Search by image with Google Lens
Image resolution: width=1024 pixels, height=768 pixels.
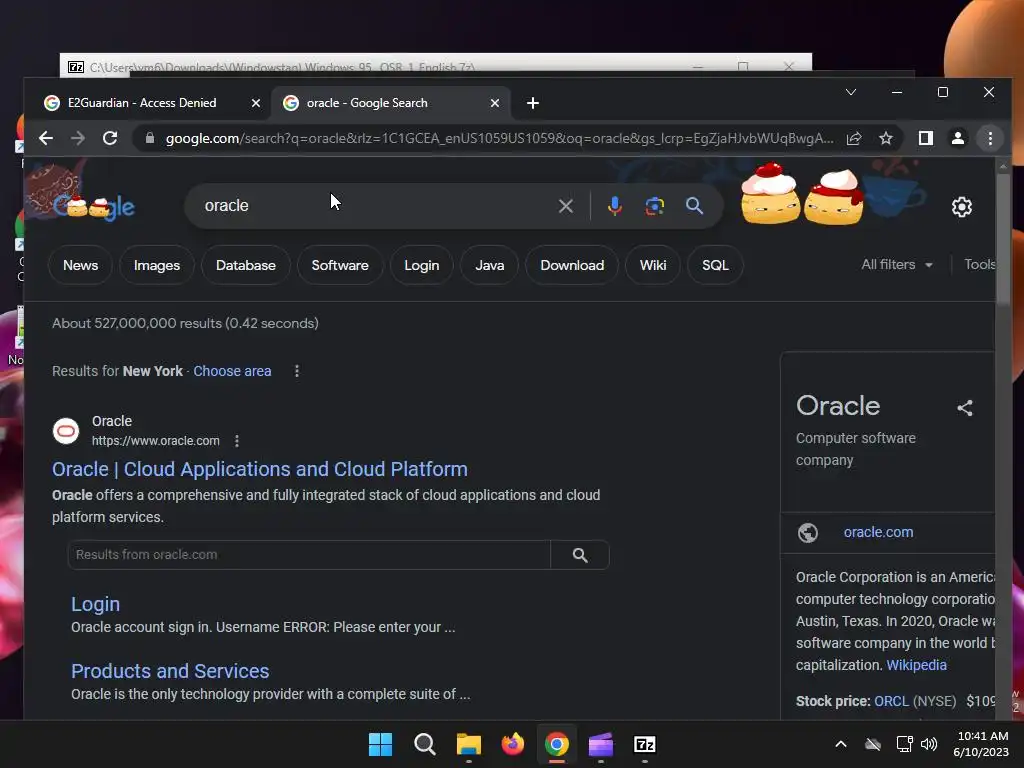tap(654, 206)
